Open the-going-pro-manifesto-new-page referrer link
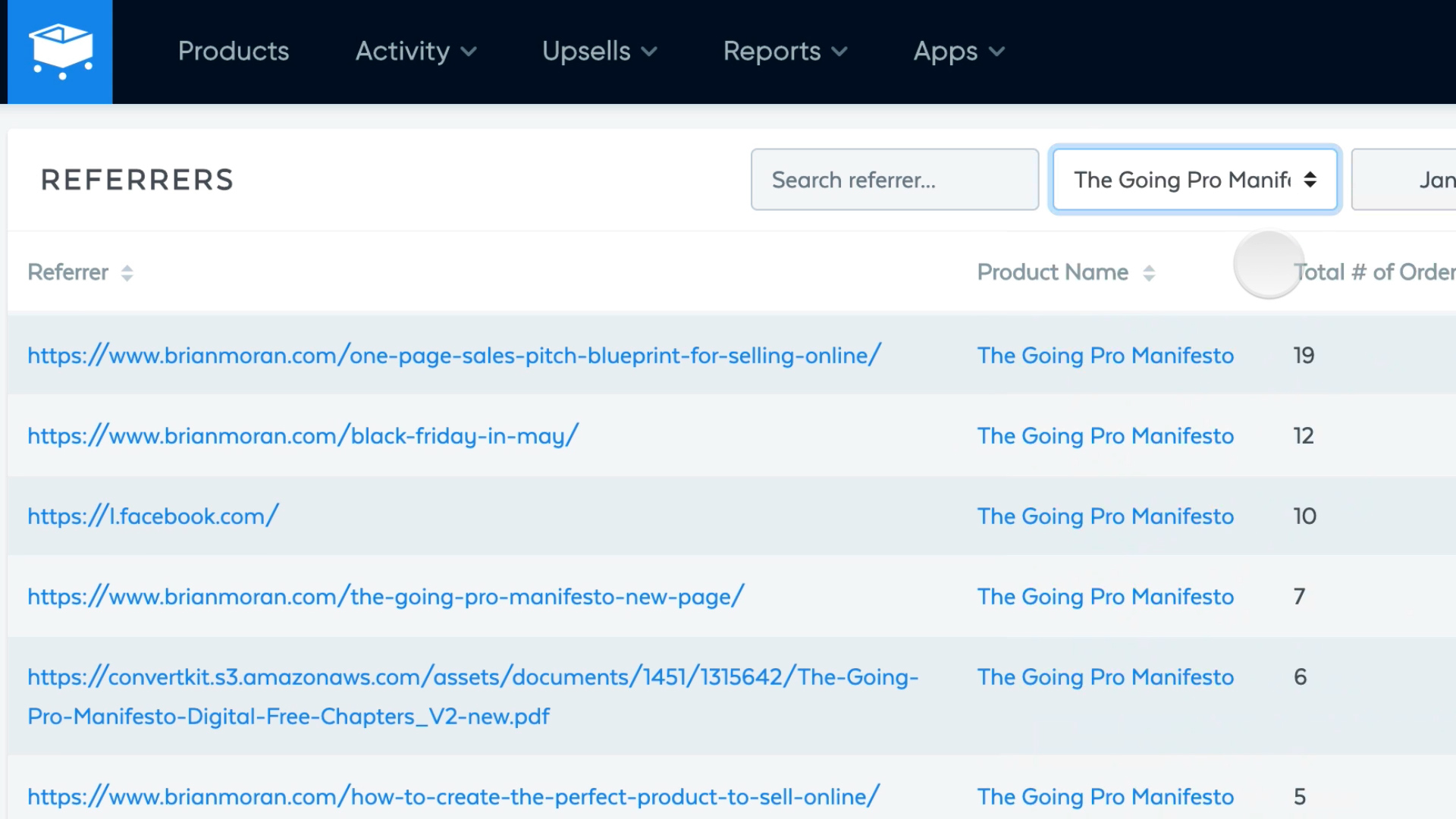The image size is (1456, 819). 385,597
